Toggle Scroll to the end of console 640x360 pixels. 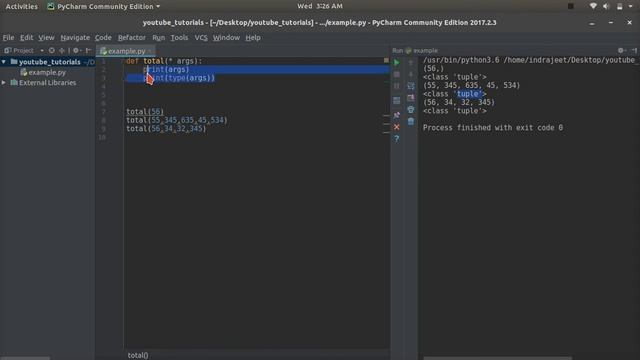[411, 98]
